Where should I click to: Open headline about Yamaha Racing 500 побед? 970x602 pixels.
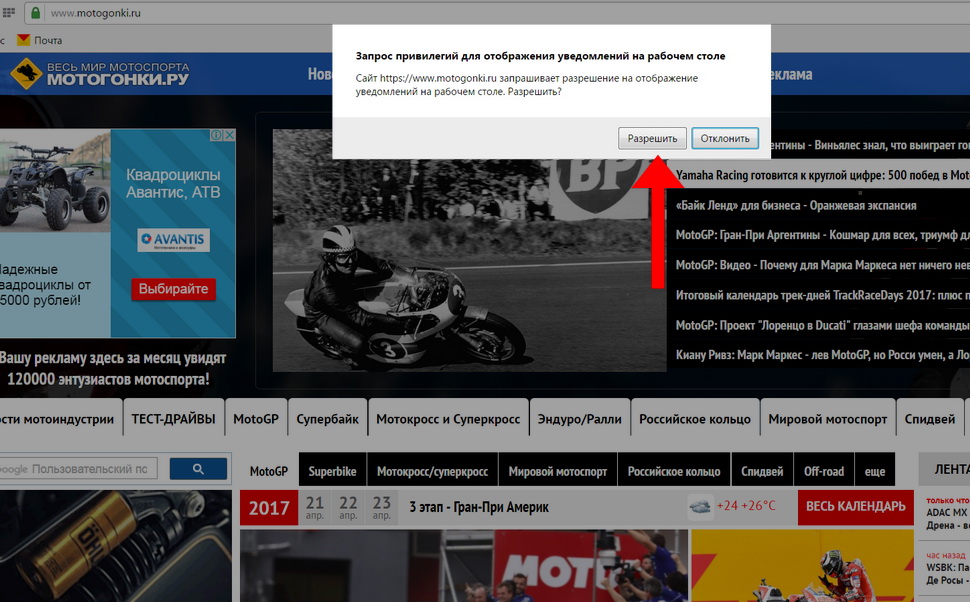[x=822, y=175]
